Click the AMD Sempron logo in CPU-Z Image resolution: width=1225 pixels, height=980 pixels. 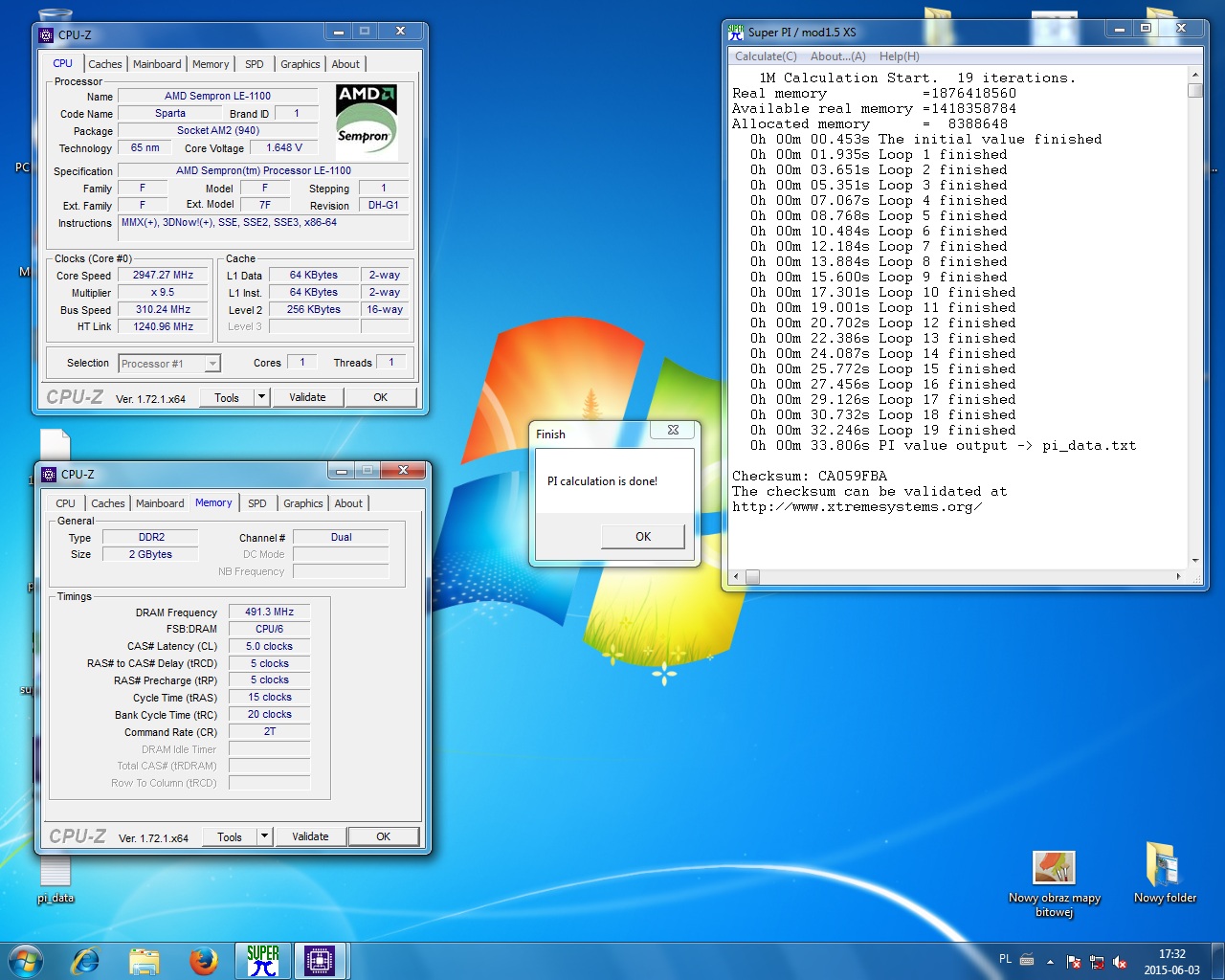[x=367, y=120]
